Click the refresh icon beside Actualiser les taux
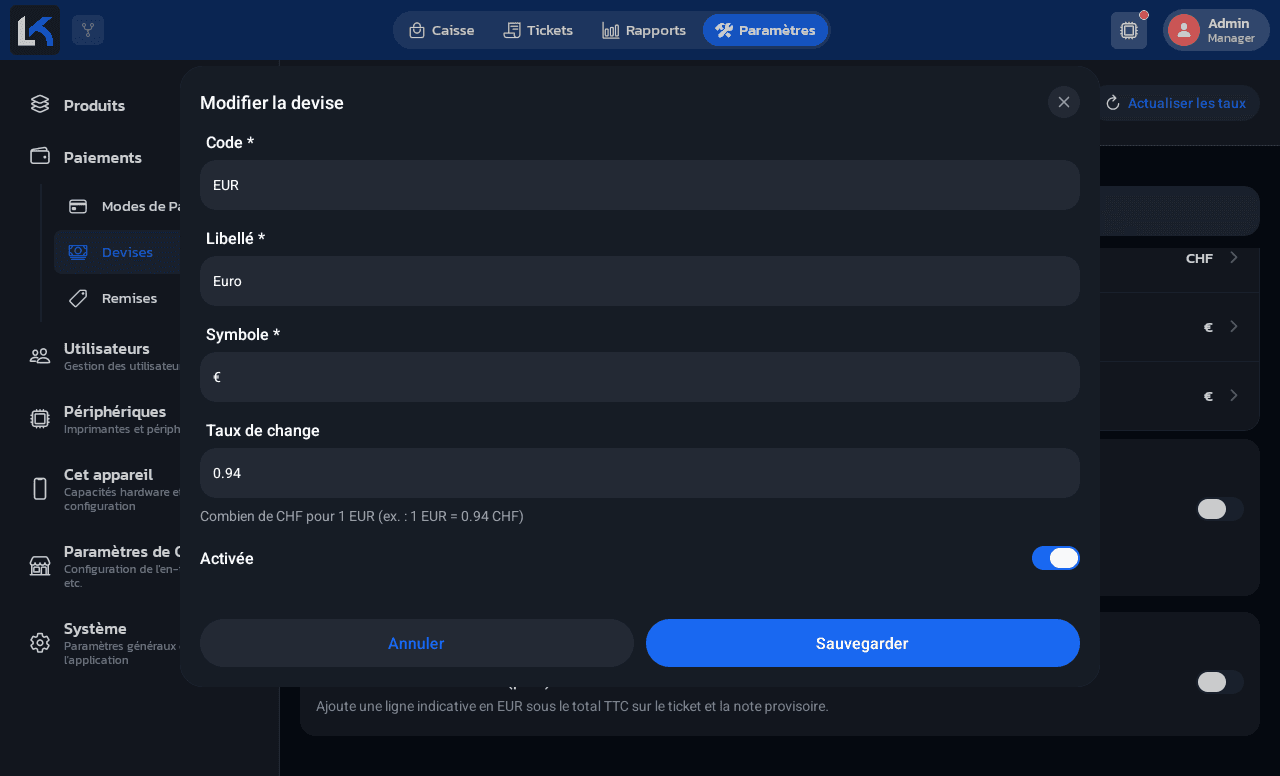 pyautogui.click(x=1113, y=103)
